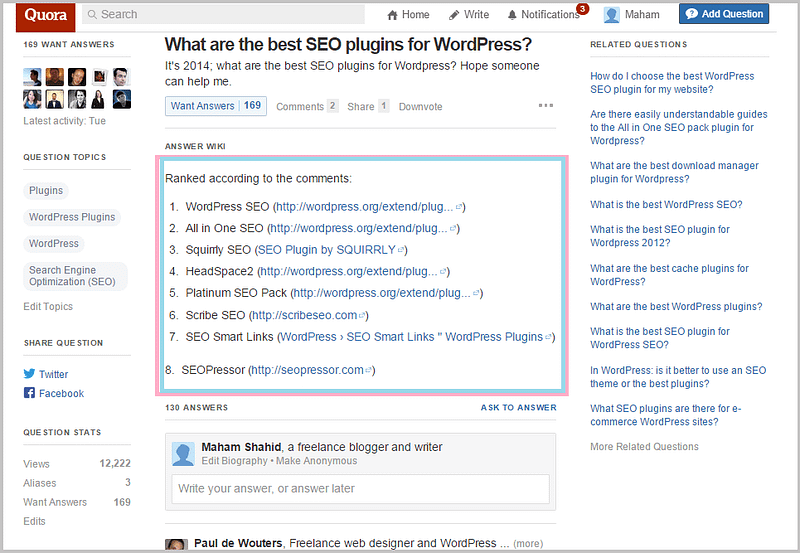800x553 pixels.
Task: Click the Facebook share icon
Action: click(x=29, y=394)
